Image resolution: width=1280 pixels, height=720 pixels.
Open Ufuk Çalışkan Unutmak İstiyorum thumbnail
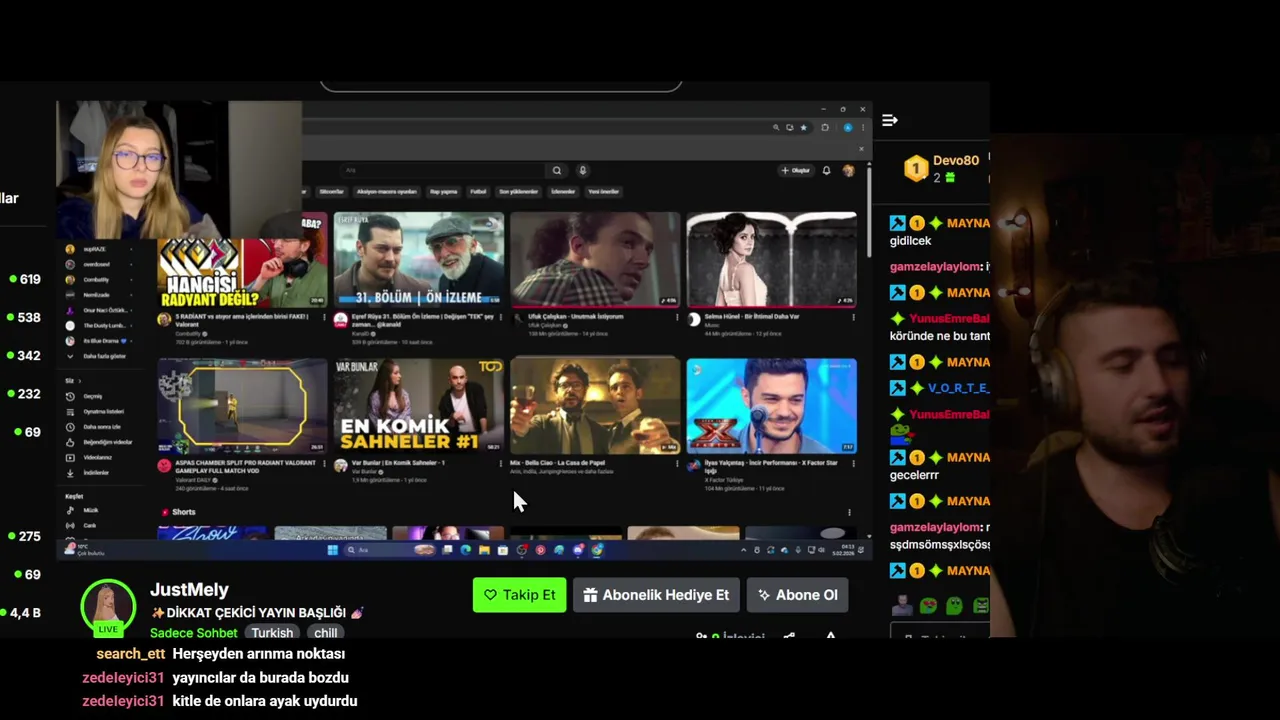pyautogui.click(x=595, y=260)
